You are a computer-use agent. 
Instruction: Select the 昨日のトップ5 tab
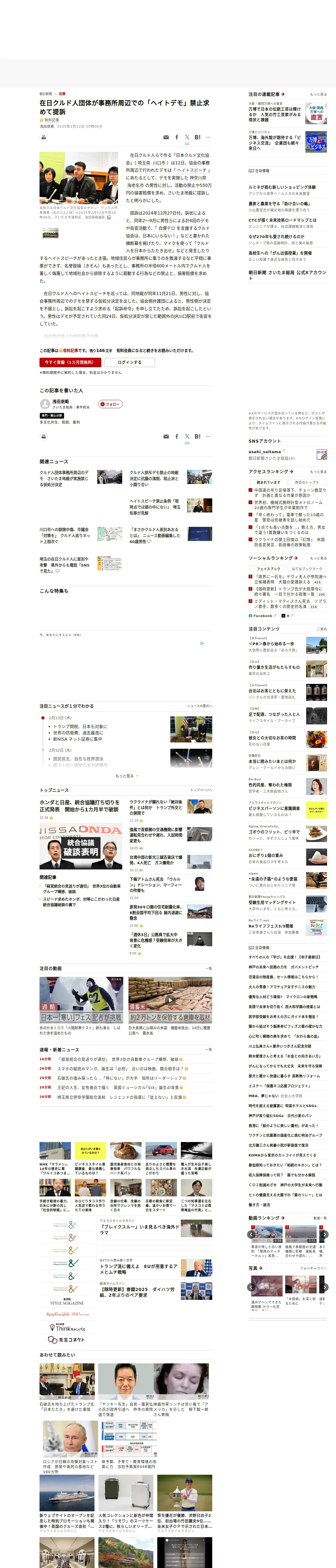click(x=307, y=482)
